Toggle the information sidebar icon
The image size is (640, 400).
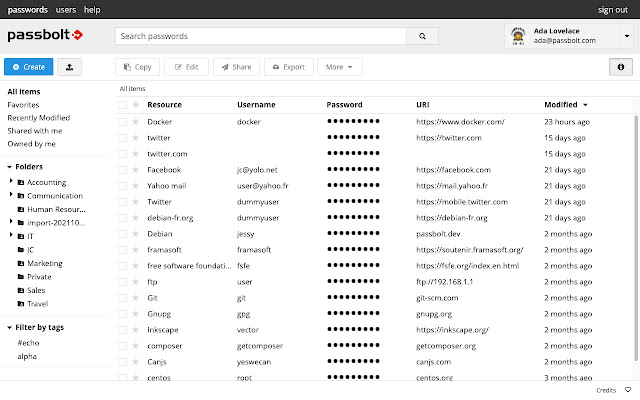click(x=620, y=67)
